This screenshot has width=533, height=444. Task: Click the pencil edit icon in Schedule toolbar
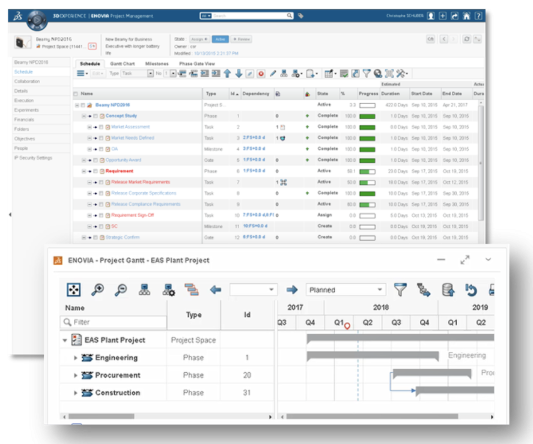[273, 73]
